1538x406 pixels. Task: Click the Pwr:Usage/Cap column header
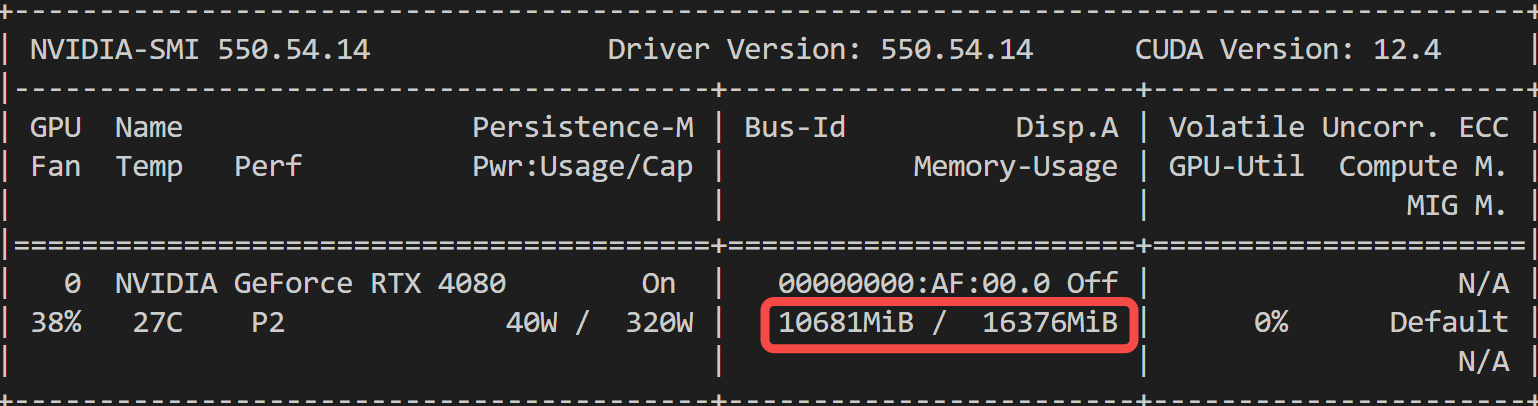click(583, 166)
